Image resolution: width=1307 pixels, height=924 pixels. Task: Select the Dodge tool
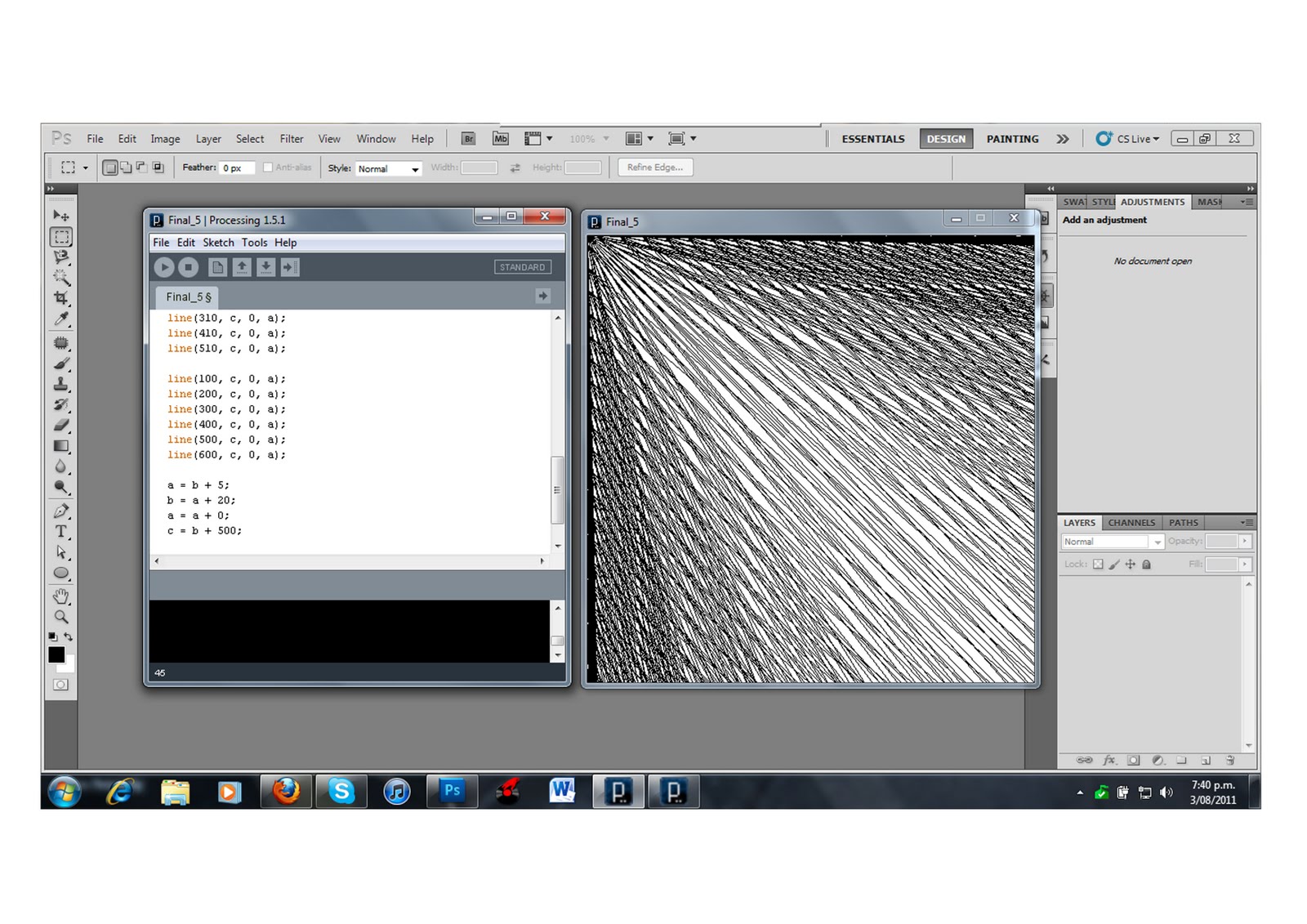point(61,487)
